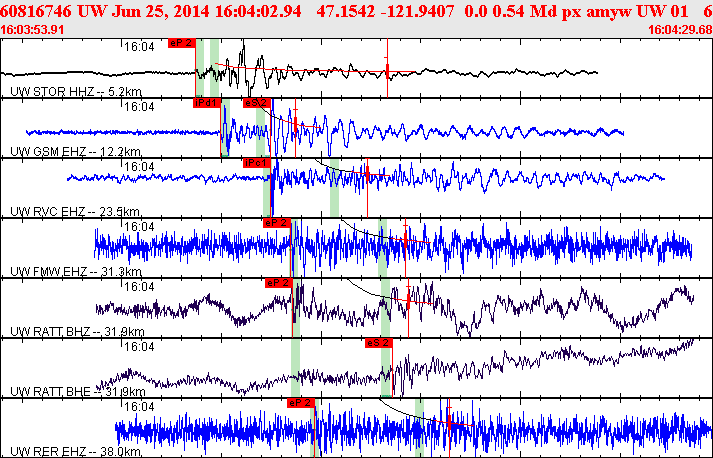This screenshot has width=713, height=458.
Task: Click the red coda end marker on RVC EHZ trace
Action: [x=367, y=175]
